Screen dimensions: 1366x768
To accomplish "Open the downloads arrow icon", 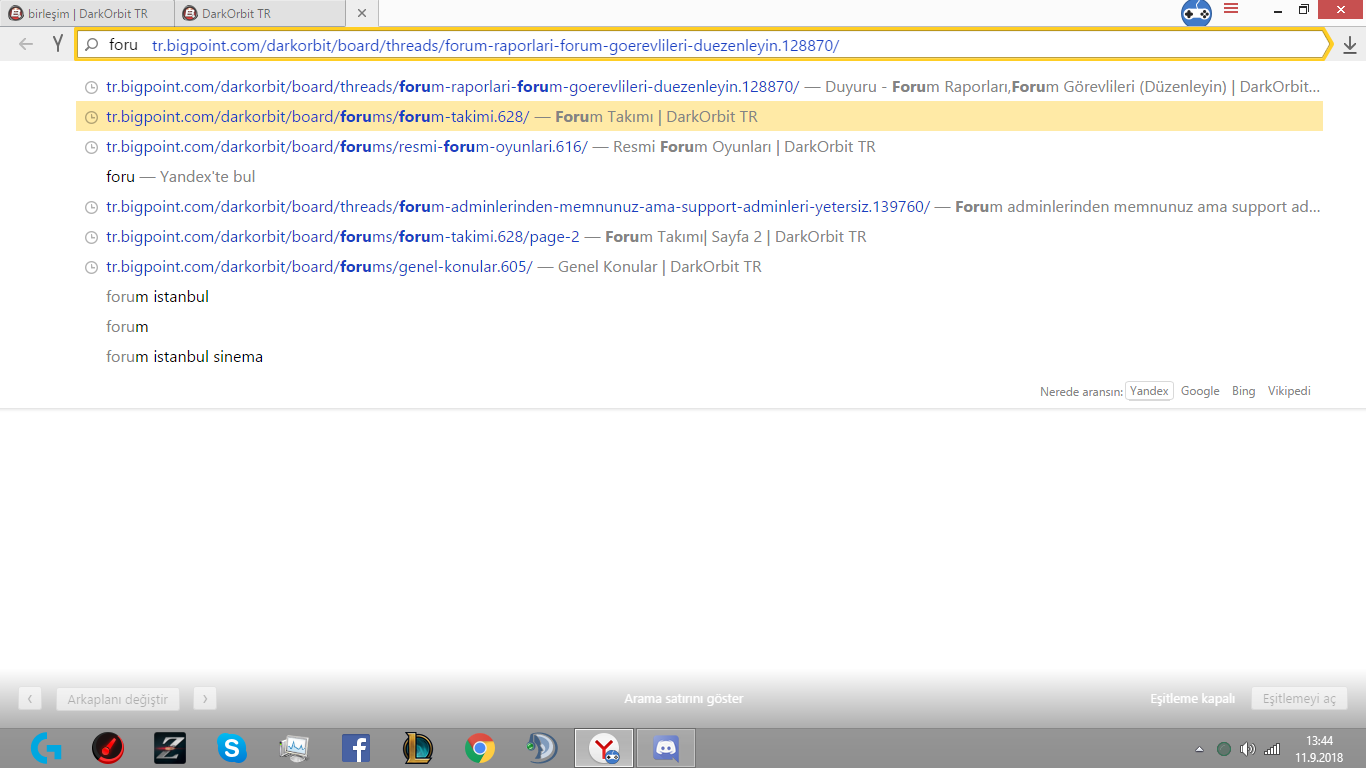I will 1349,45.
